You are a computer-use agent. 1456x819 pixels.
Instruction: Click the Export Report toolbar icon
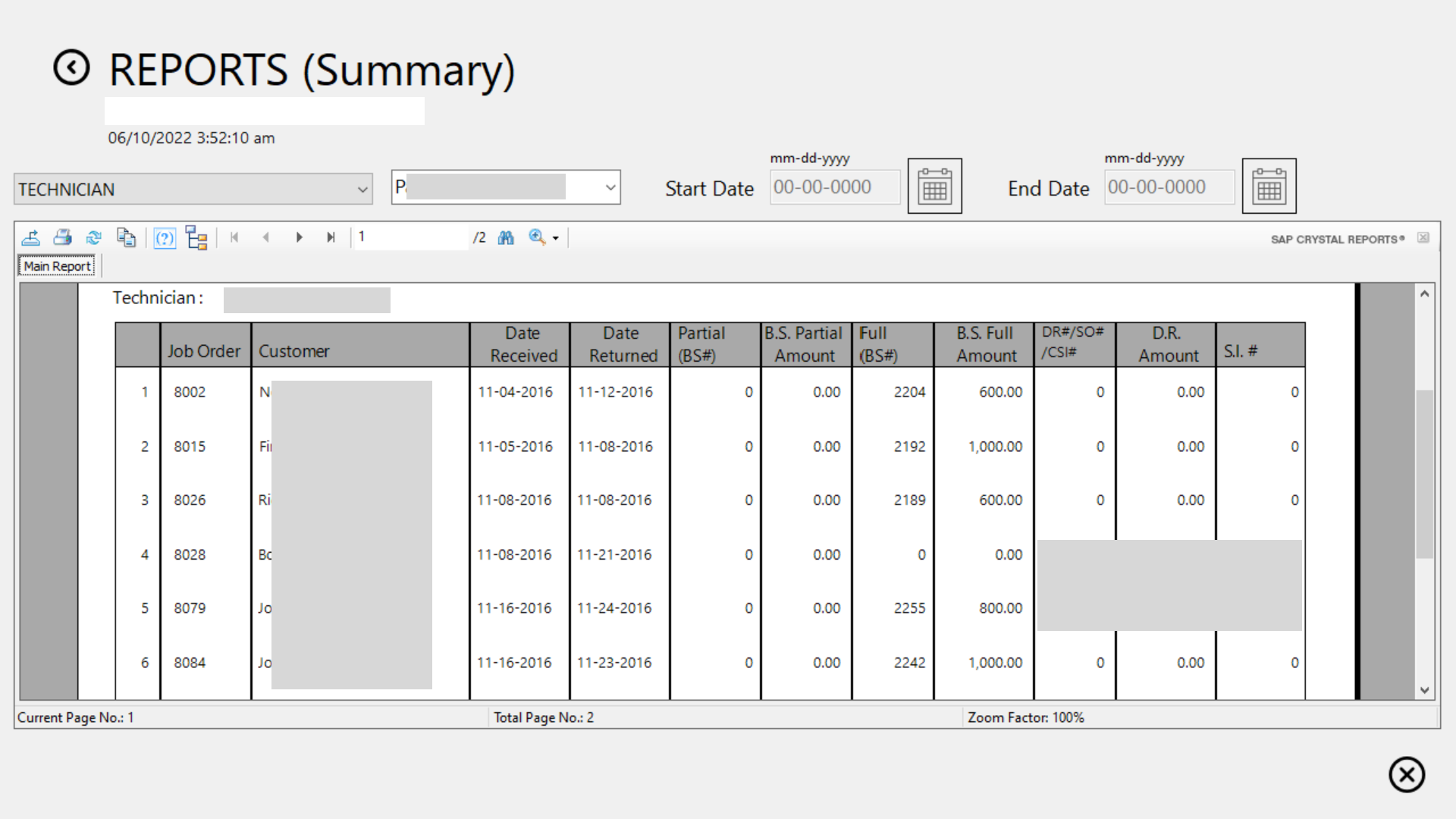[x=31, y=237]
